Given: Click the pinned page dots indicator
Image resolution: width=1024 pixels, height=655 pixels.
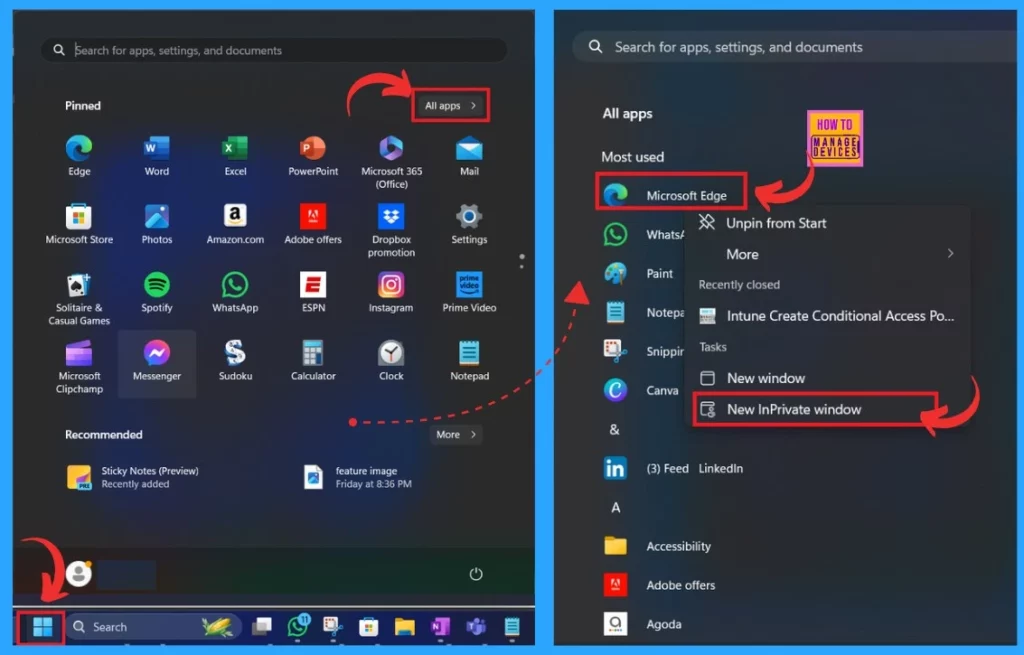Looking at the screenshot, I should coord(521,261).
